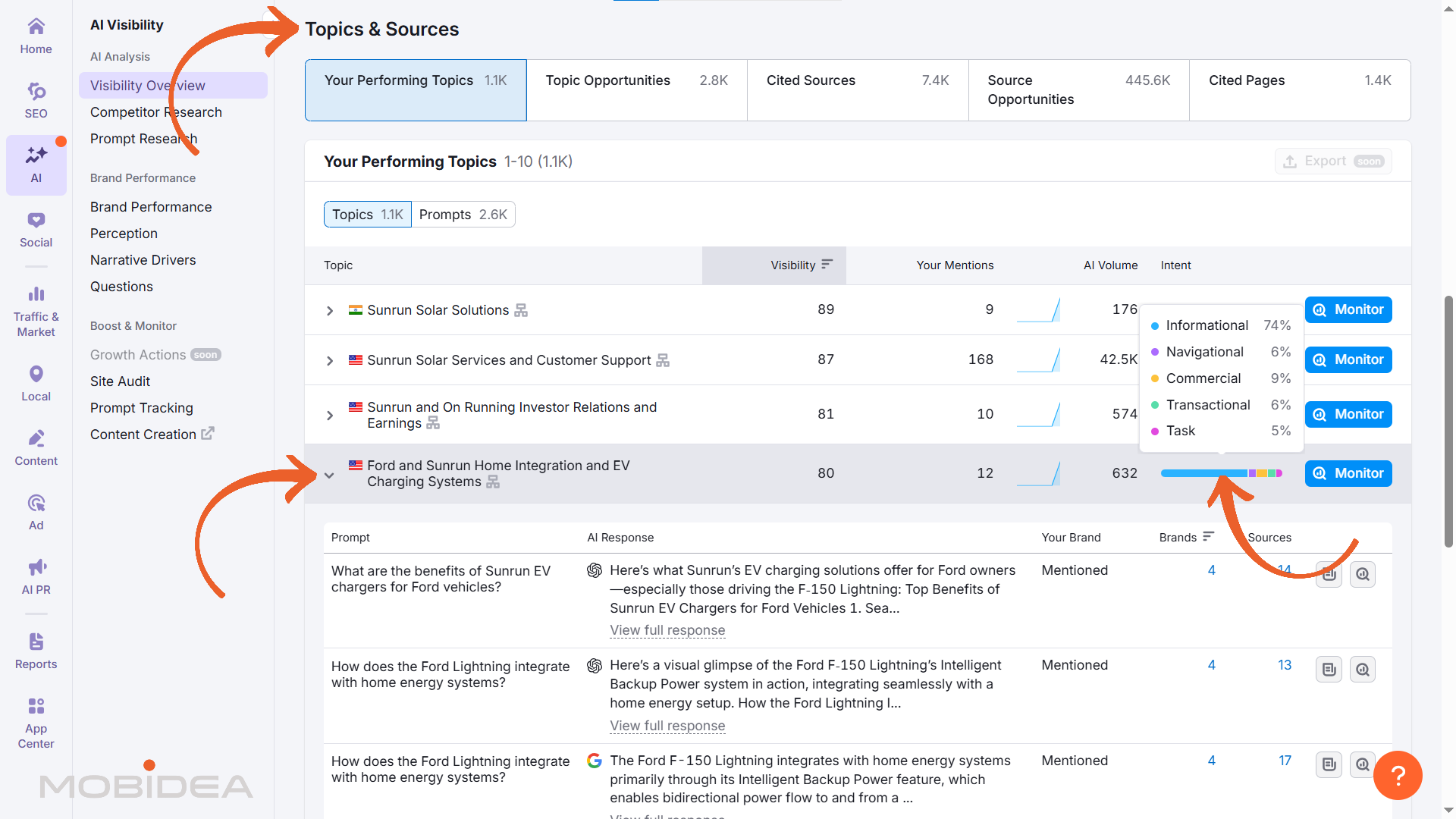The image size is (1456, 819).
Task: Open the App Center from the sidebar
Action: pos(36,713)
